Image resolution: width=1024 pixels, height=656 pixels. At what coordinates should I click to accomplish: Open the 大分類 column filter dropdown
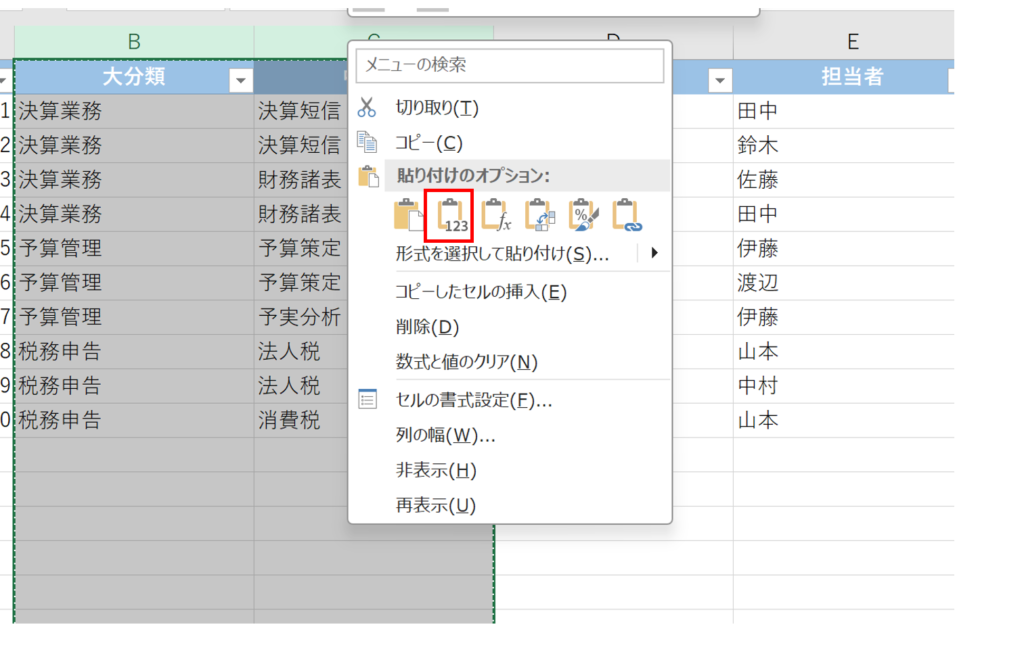(x=241, y=79)
